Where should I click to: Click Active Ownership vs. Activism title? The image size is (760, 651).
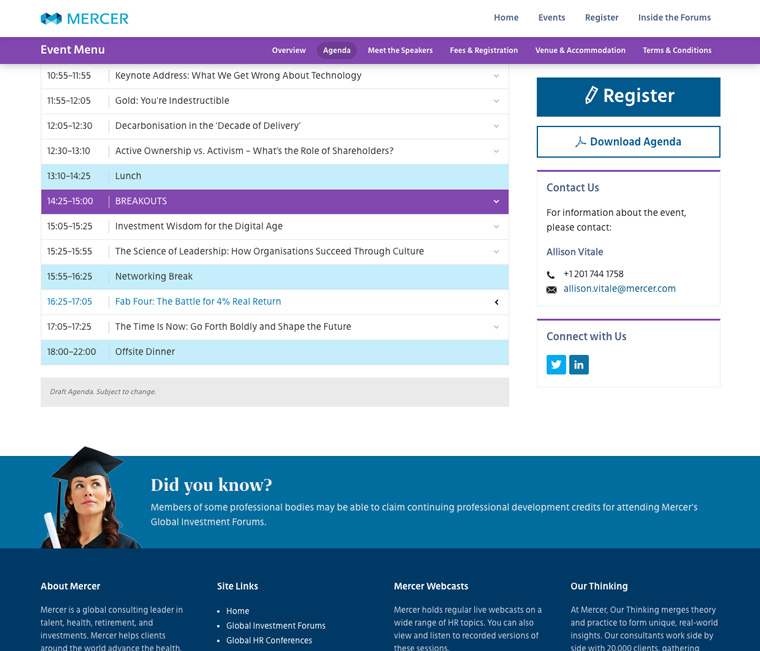[x=254, y=151]
